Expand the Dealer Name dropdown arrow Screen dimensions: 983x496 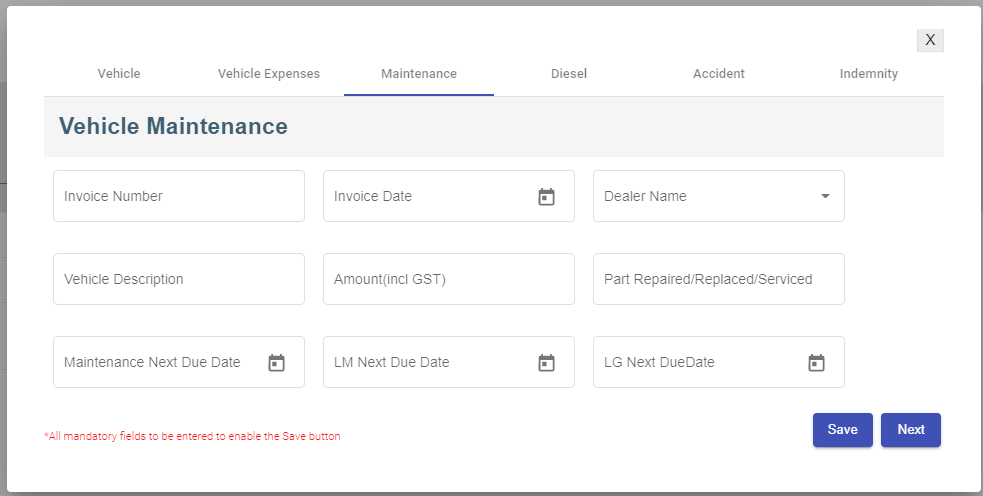(x=825, y=196)
